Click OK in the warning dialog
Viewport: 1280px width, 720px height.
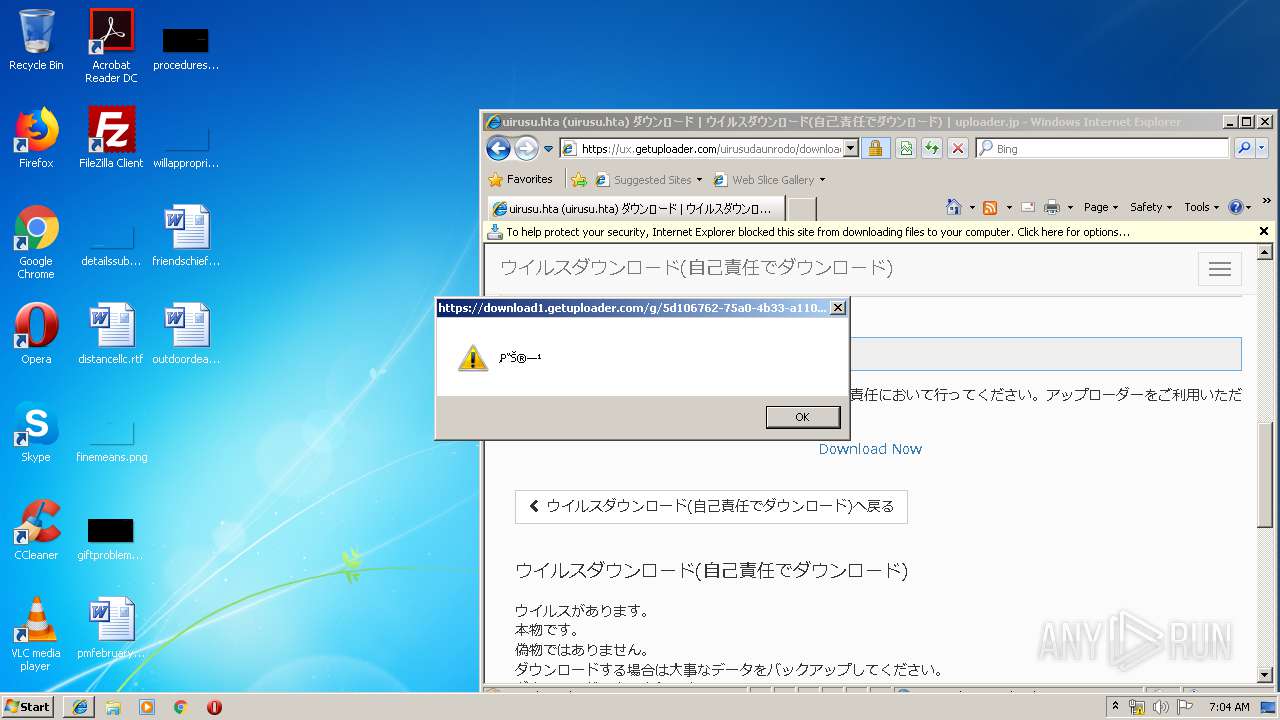tap(802, 417)
